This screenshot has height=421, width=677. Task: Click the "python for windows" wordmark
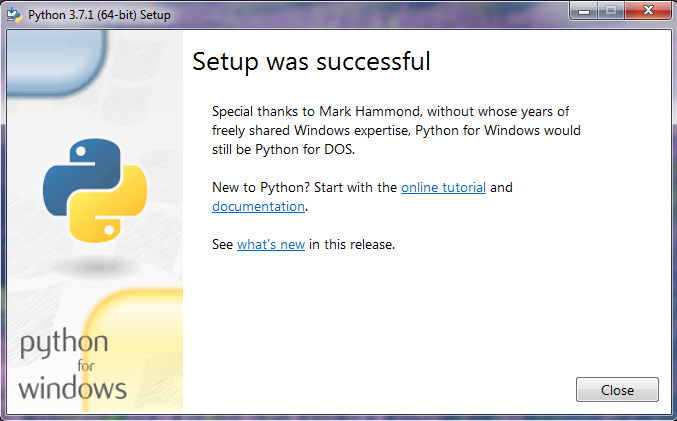(x=72, y=365)
